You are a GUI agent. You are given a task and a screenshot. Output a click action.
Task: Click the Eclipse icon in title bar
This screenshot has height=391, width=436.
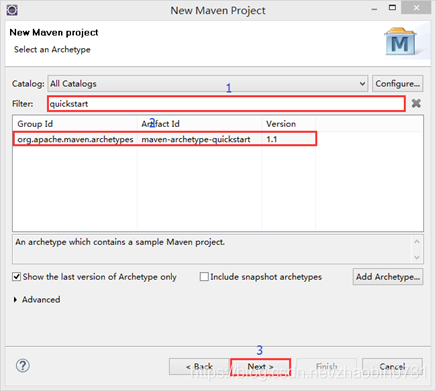12,10
